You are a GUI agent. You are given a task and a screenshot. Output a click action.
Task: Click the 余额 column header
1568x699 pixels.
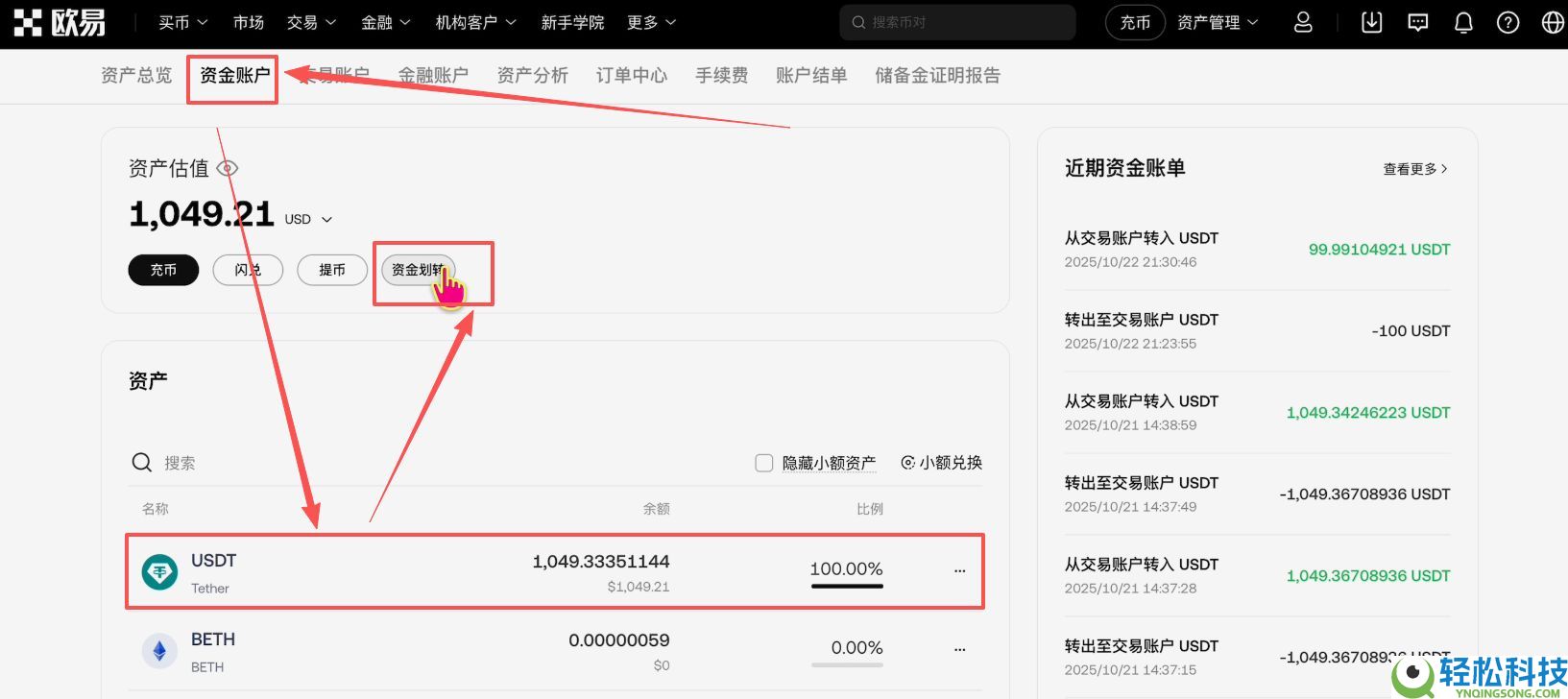(x=657, y=509)
